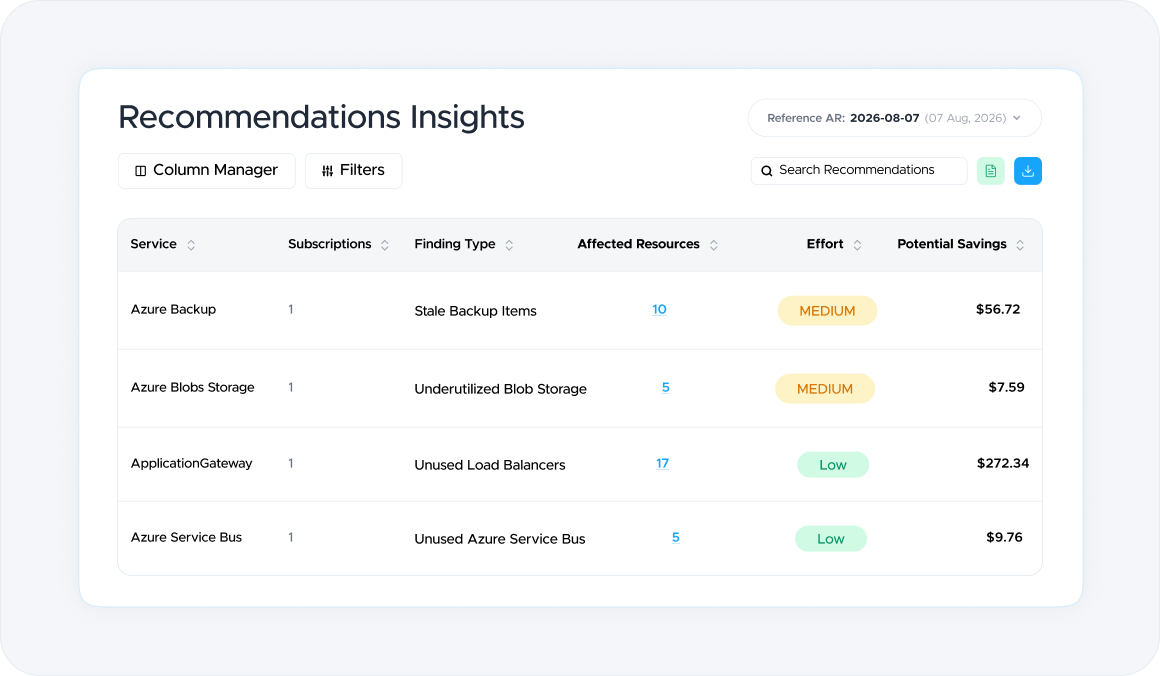Click the search magnifier icon

coord(766,171)
